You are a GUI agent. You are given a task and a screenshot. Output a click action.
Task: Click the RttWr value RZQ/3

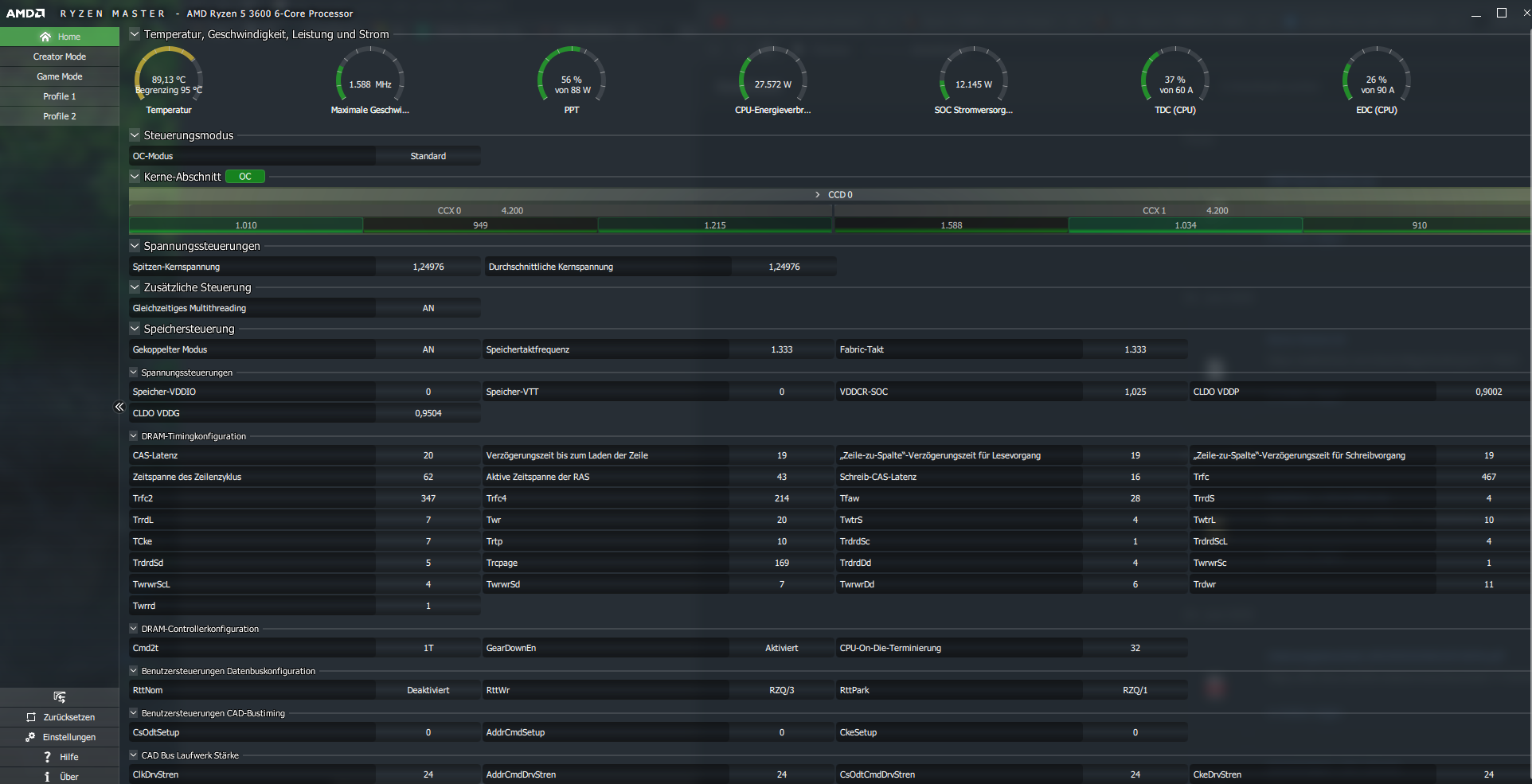coord(782,690)
